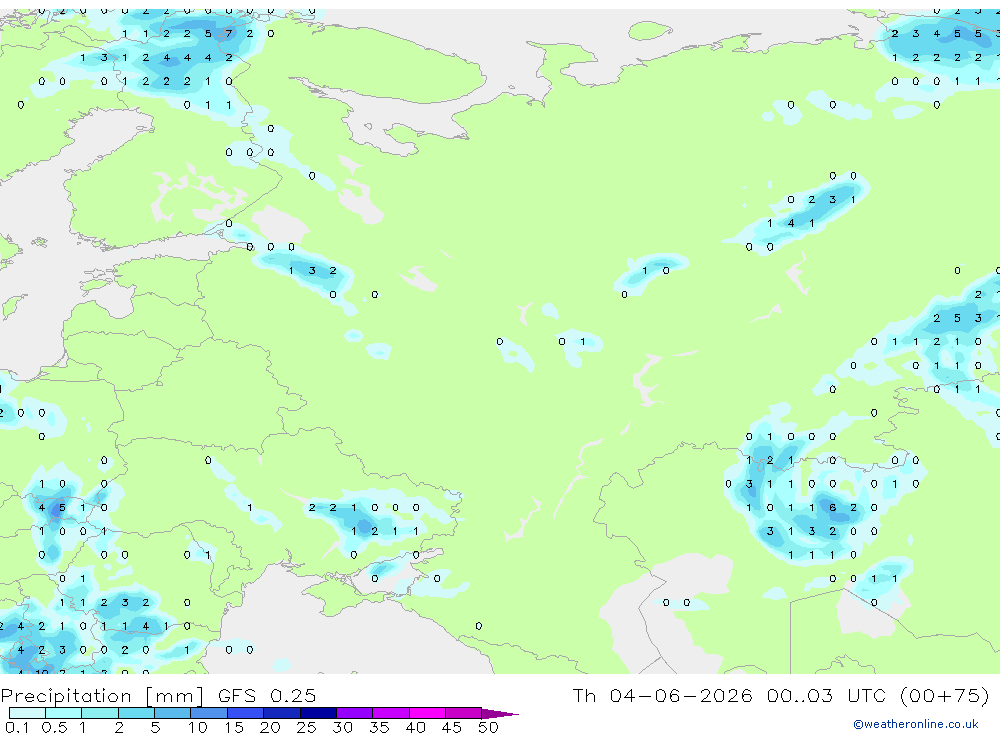
Task: Click the "00..03 UTC" time range
Action: coord(827,695)
